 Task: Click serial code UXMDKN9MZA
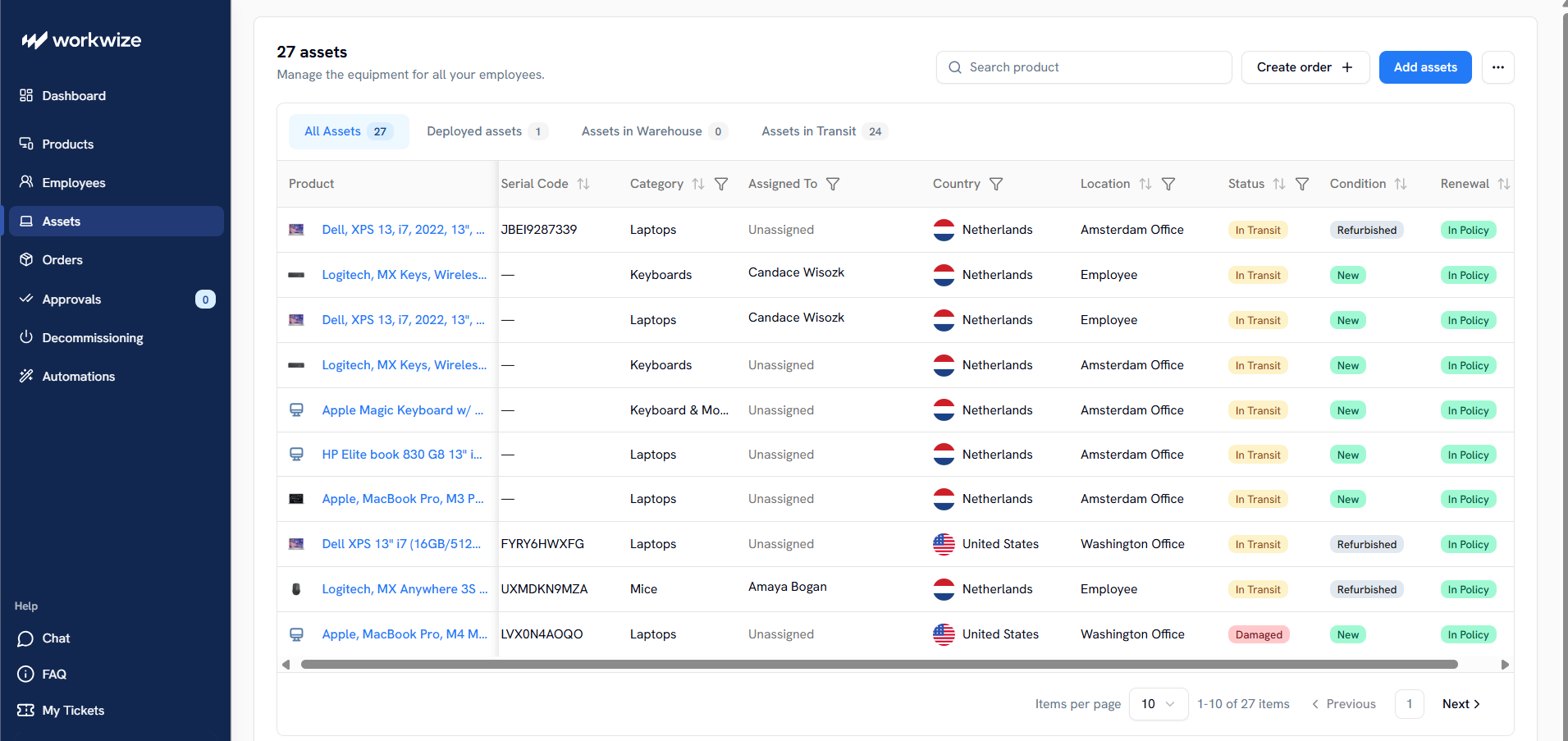tap(544, 589)
